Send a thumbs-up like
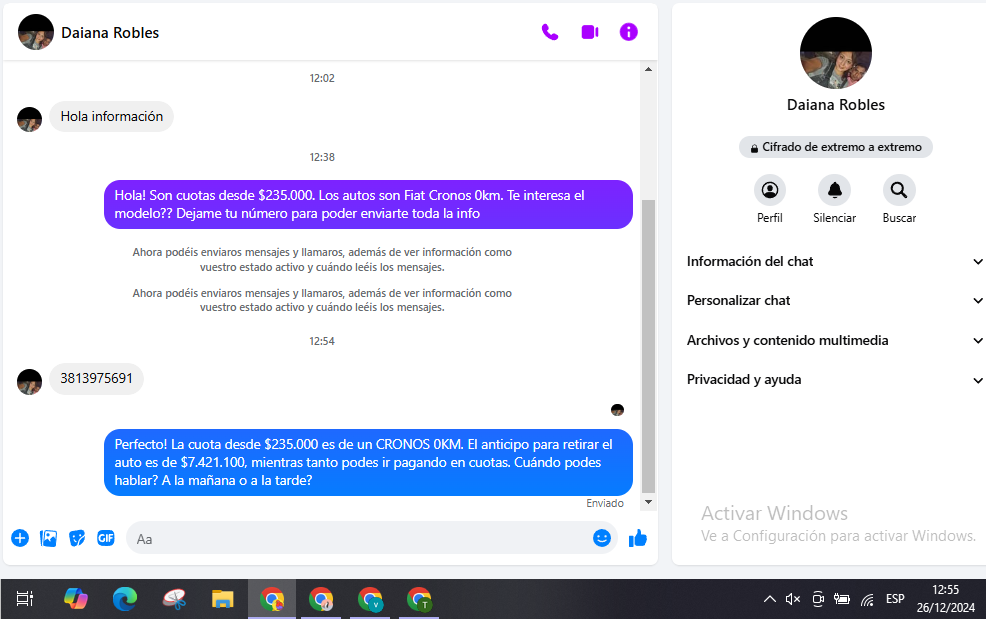Image resolution: width=986 pixels, height=619 pixels. 638,538
